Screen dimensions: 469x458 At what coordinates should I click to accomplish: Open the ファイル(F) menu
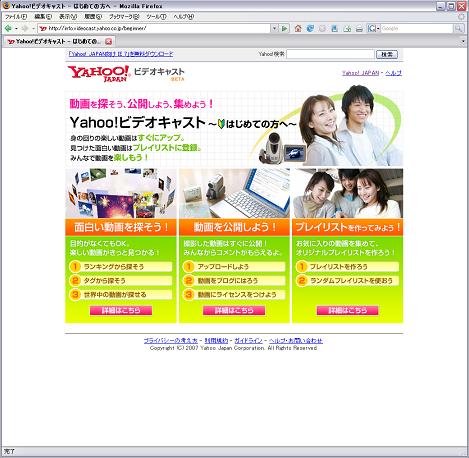pos(16,17)
